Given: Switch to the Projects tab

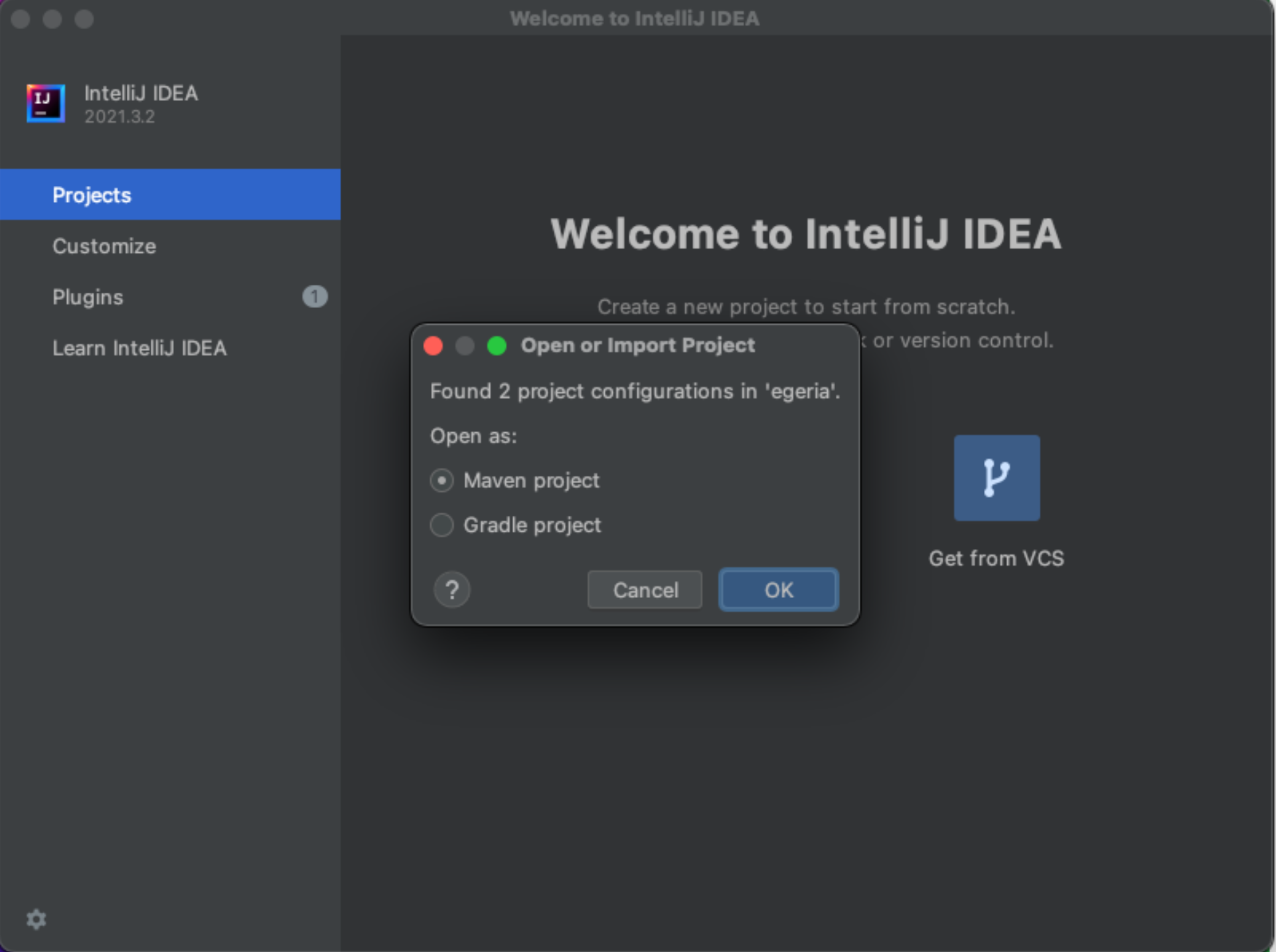Looking at the screenshot, I should click(x=170, y=195).
